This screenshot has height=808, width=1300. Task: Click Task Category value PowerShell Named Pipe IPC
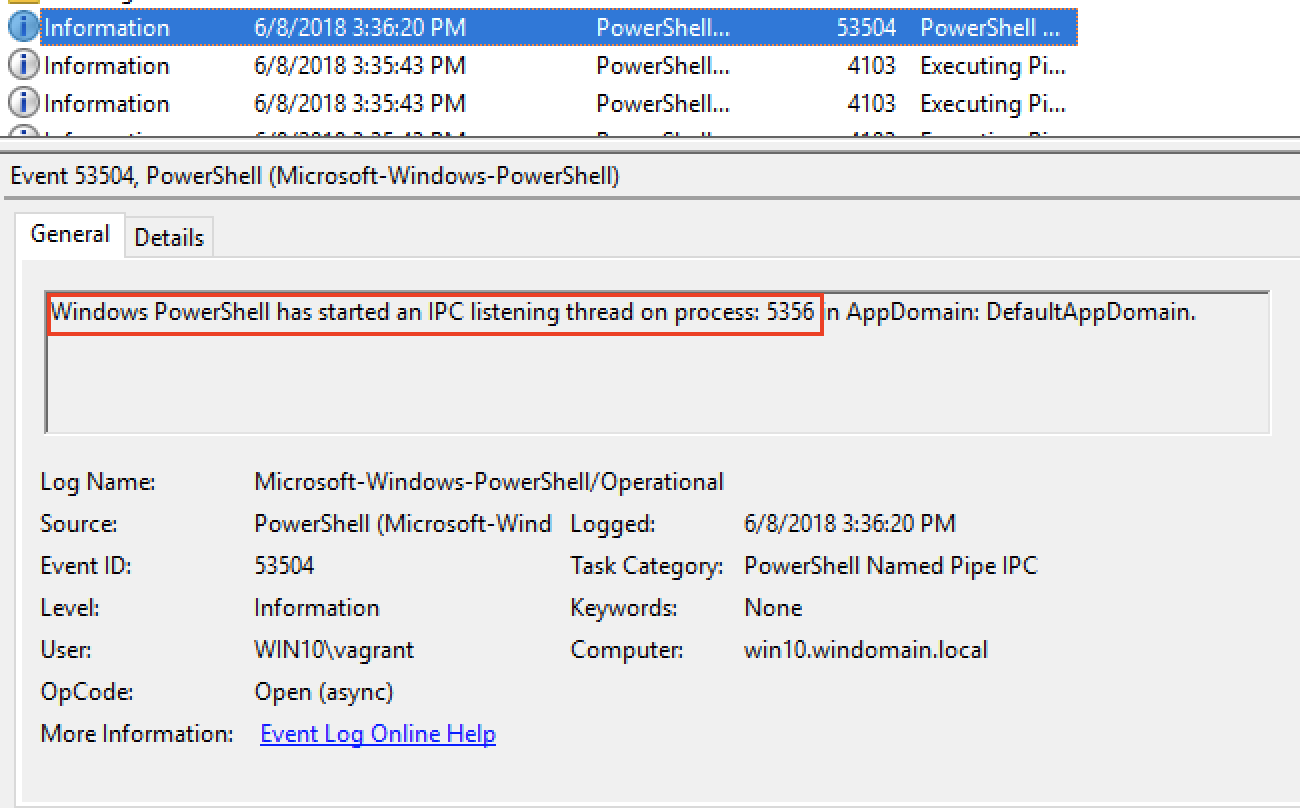click(x=891, y=566)
